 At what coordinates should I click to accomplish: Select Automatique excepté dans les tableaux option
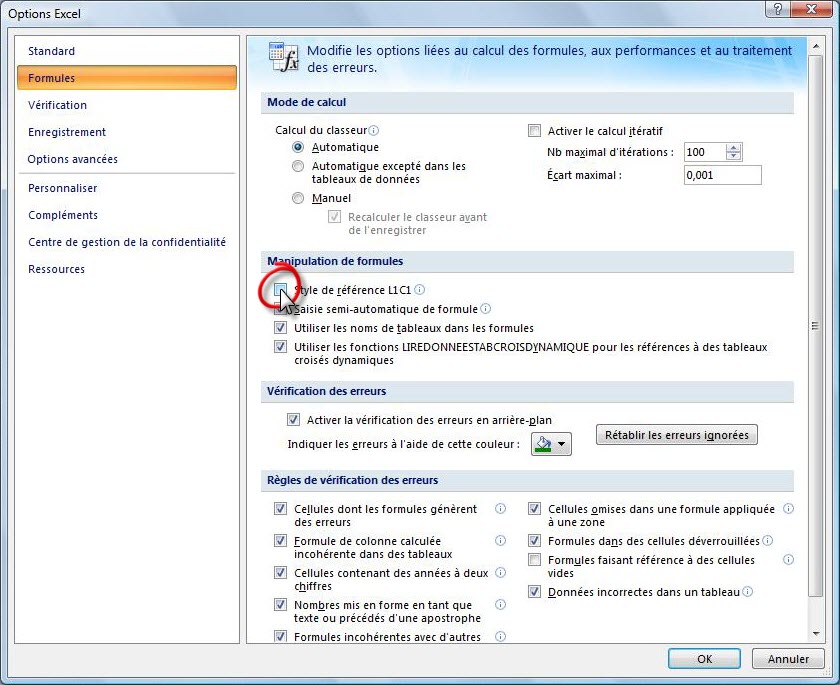point(298,166)
